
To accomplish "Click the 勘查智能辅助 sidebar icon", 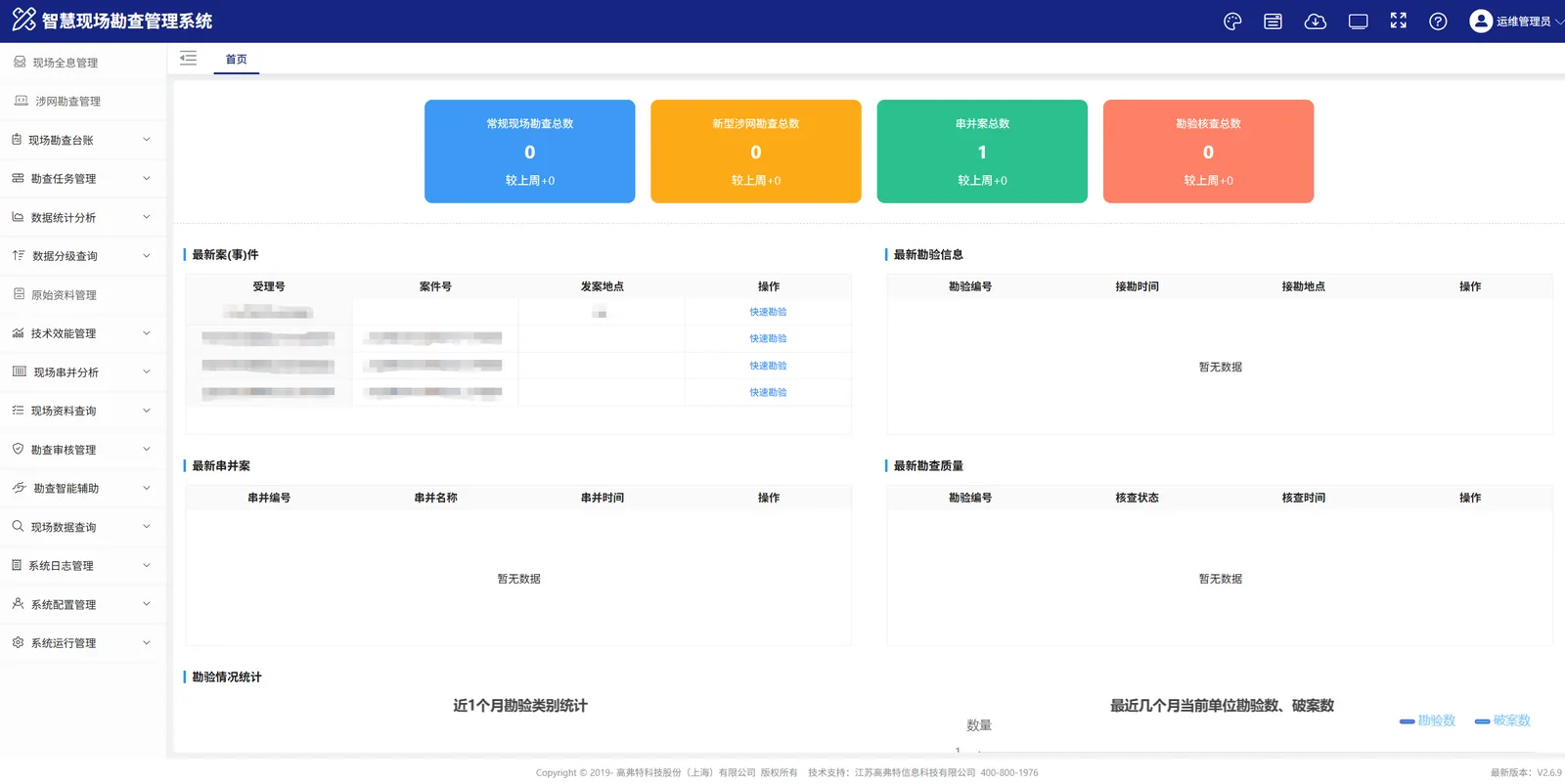I will tap(20, 488).
